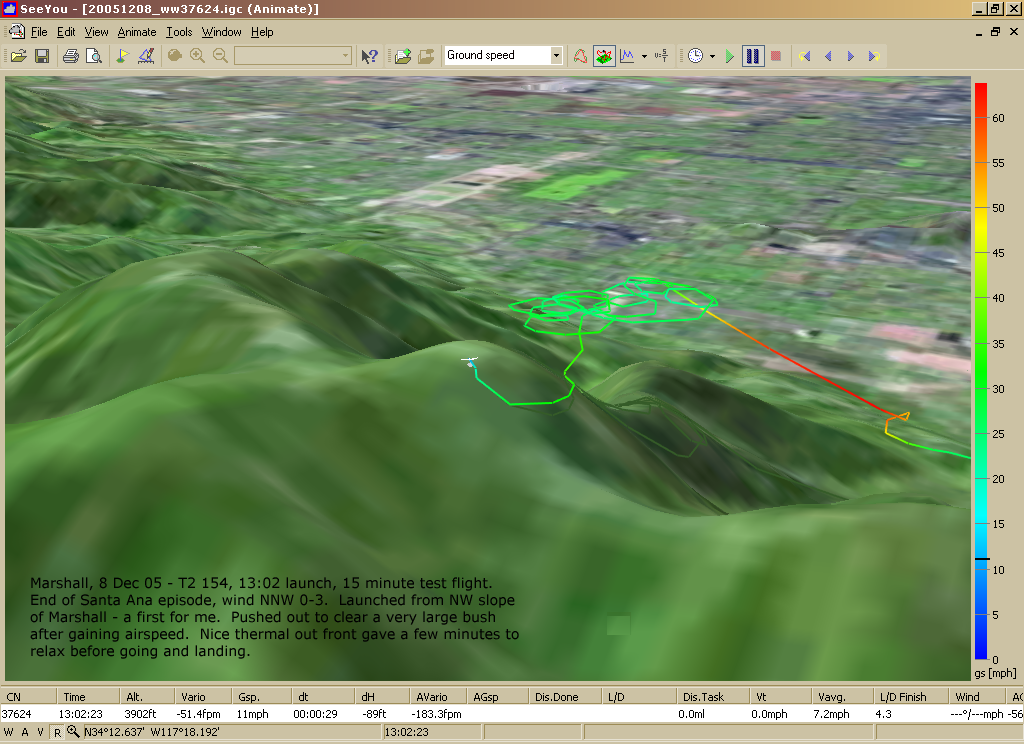Click the Print icon in the toolbar

click(x=71, y=56)
